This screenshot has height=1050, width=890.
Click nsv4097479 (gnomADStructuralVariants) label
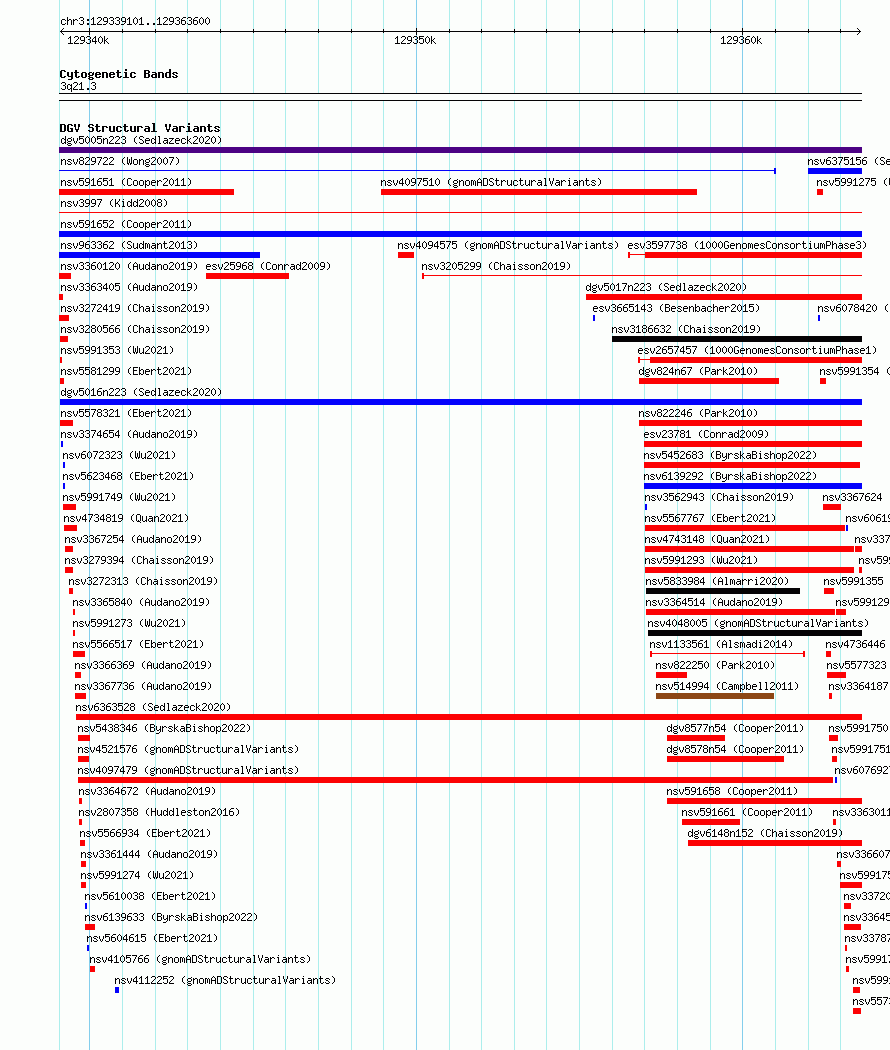click(x=188, y=770)
